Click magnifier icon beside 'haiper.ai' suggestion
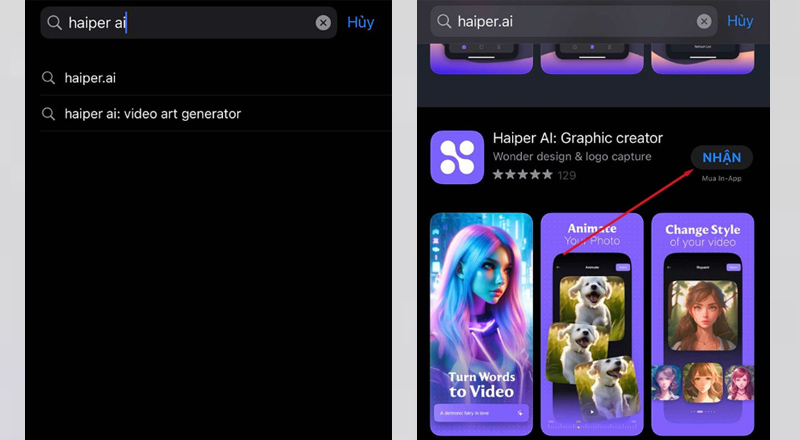This screenshot has width=800, height=440. pyautogui.click(x=48, y=78)
